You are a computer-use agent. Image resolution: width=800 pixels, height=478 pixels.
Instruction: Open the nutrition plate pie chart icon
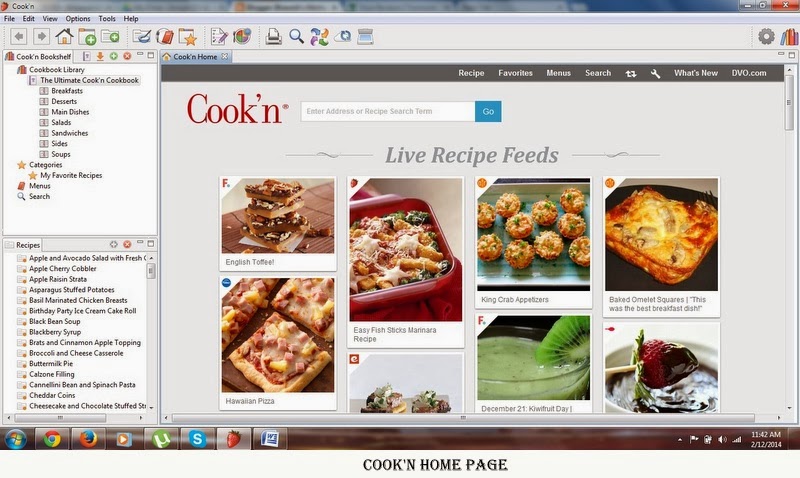coord(242,37)
